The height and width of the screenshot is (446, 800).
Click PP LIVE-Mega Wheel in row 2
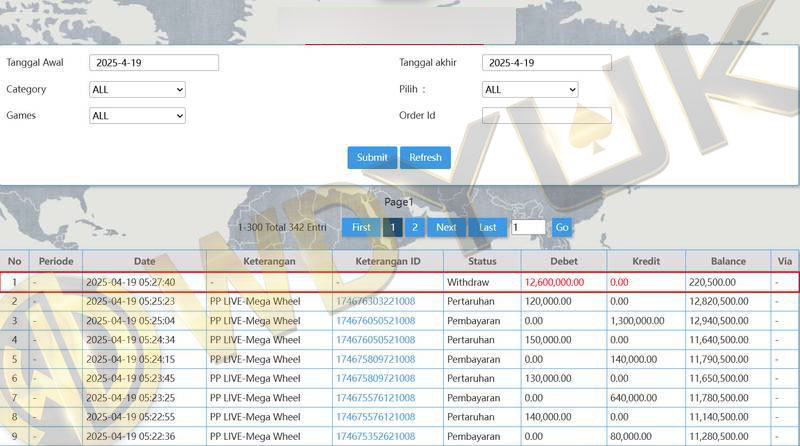tap(255, 302)
